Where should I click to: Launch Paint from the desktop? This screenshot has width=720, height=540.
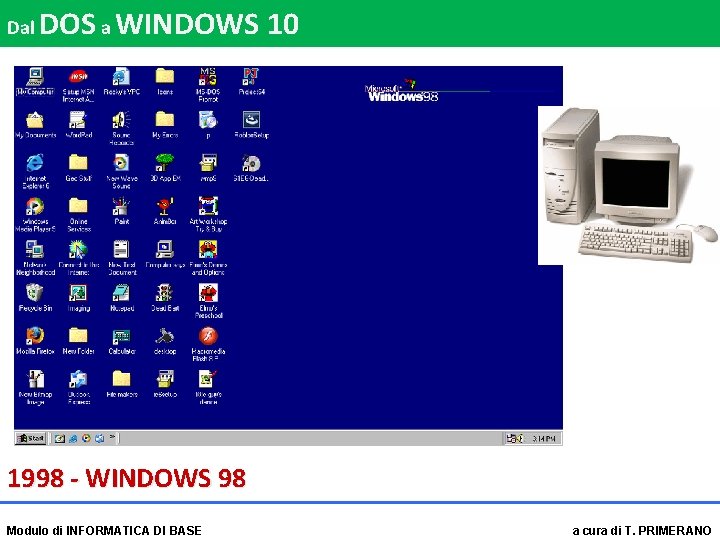(x=121, y=211)
